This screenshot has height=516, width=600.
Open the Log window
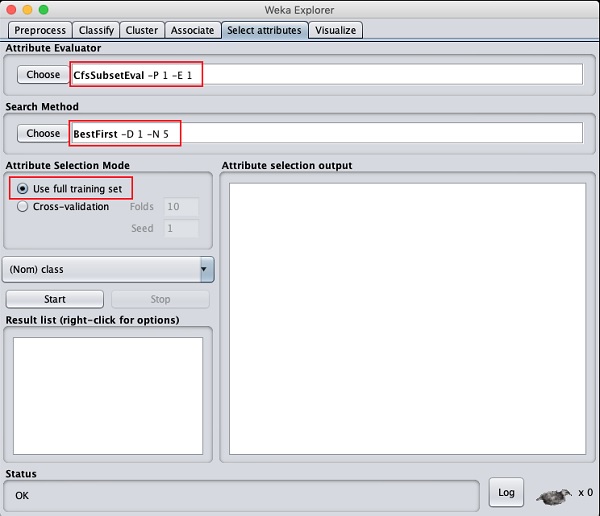point(506,493)
